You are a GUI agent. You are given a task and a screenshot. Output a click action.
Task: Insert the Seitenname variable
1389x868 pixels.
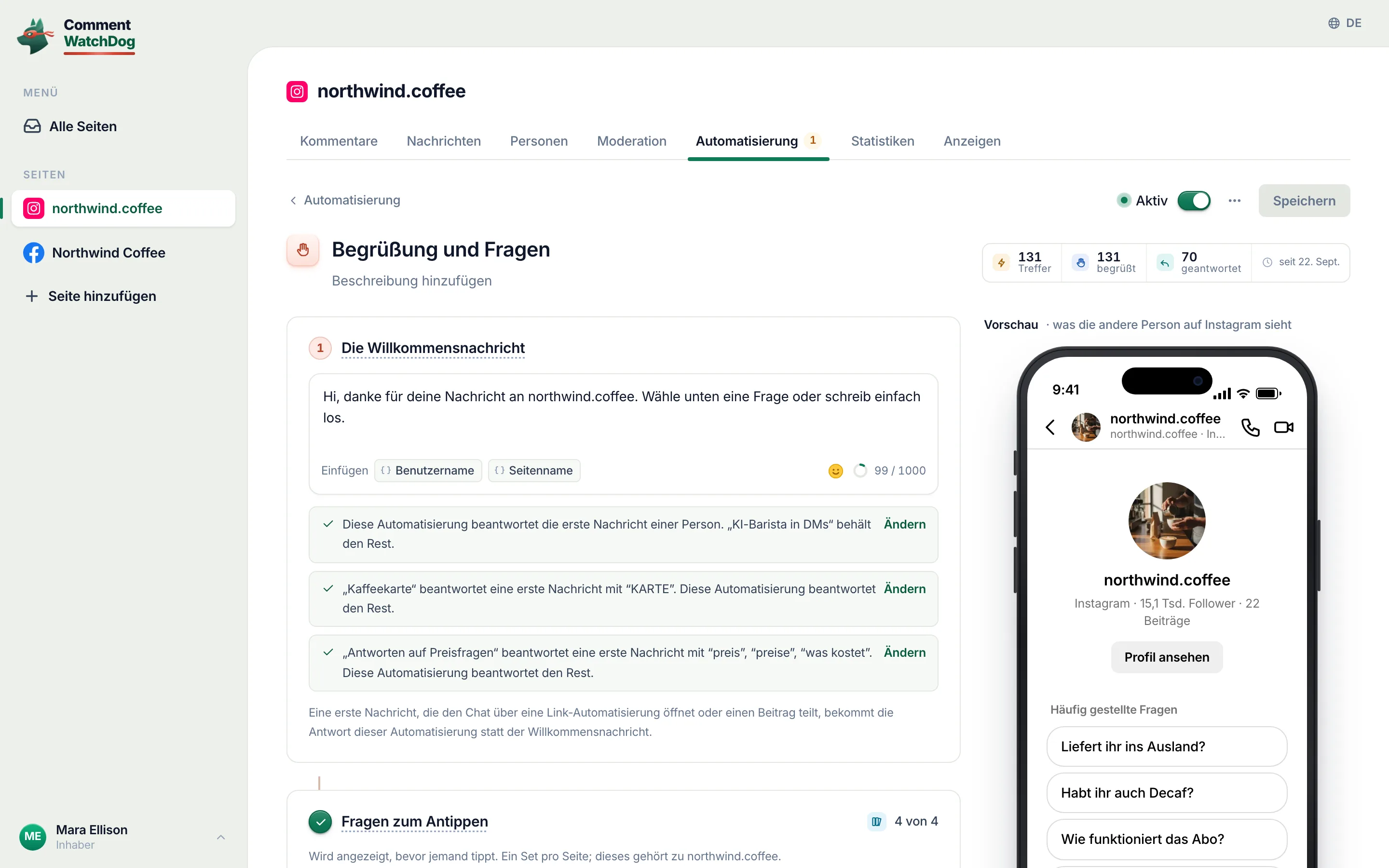click(x=534, y=471)
